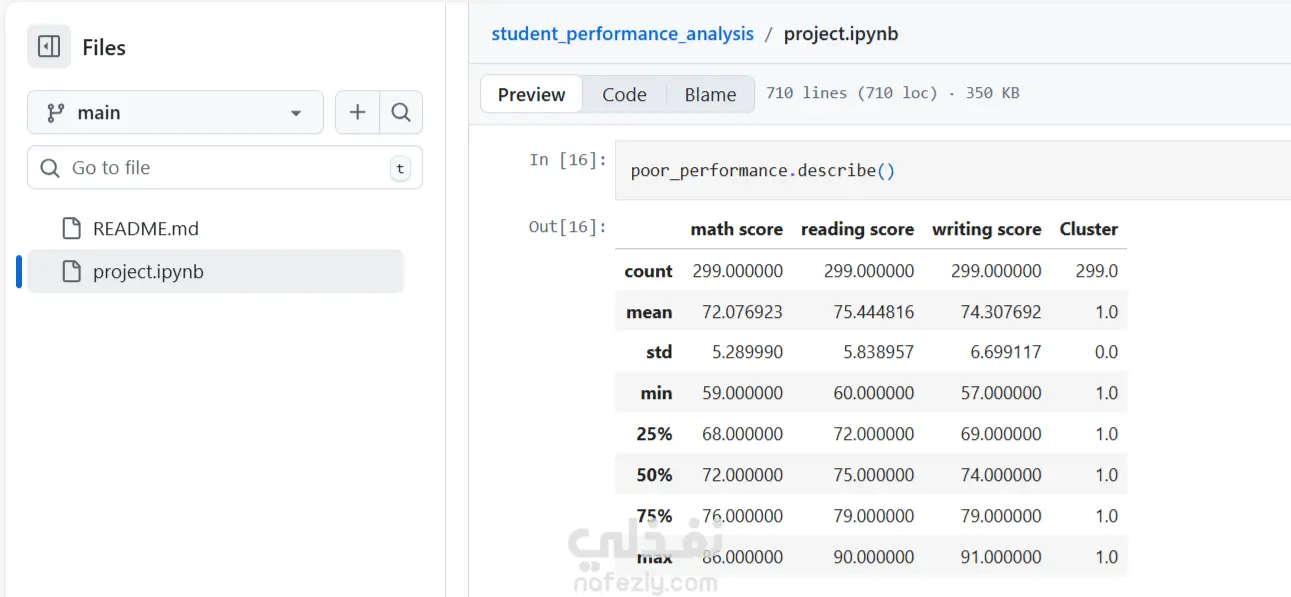Click the 't' keyboard shortcut hint
The image size is (1291, 597).
400,168
